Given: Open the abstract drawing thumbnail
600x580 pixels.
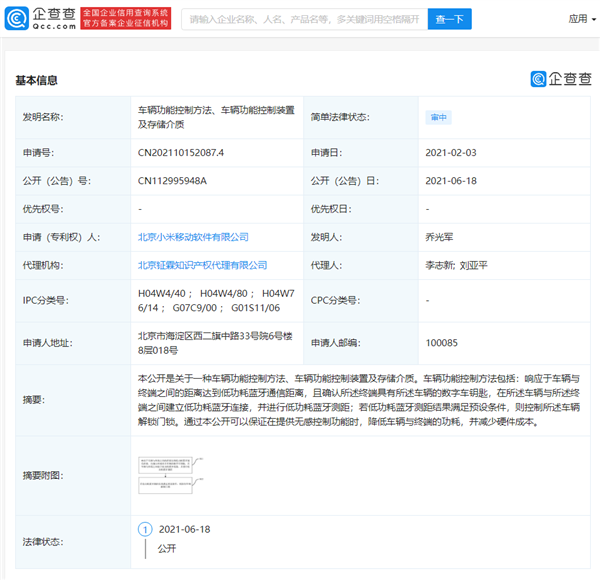Looking at the screenshot, I should pos(171,475).
